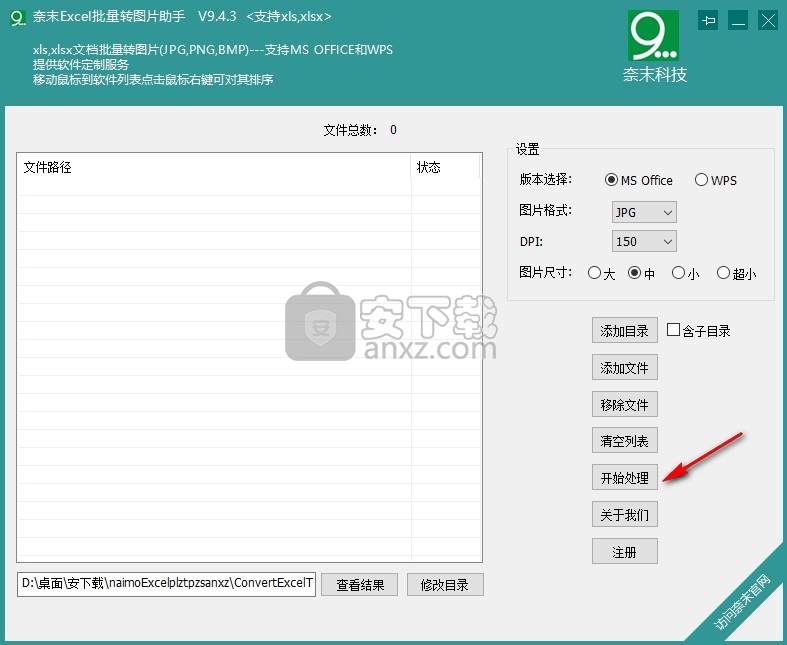Close the application window
This screenshot has width=787, height=645.
[x=768, y=21]
